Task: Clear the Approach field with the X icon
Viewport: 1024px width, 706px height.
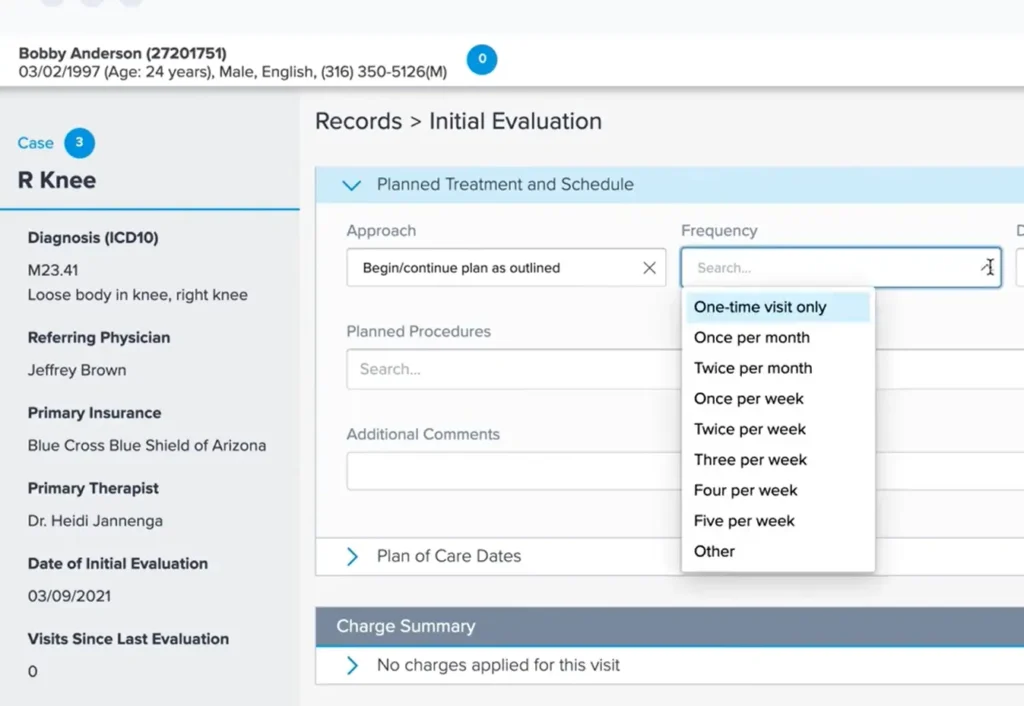Action: point(649,268)
